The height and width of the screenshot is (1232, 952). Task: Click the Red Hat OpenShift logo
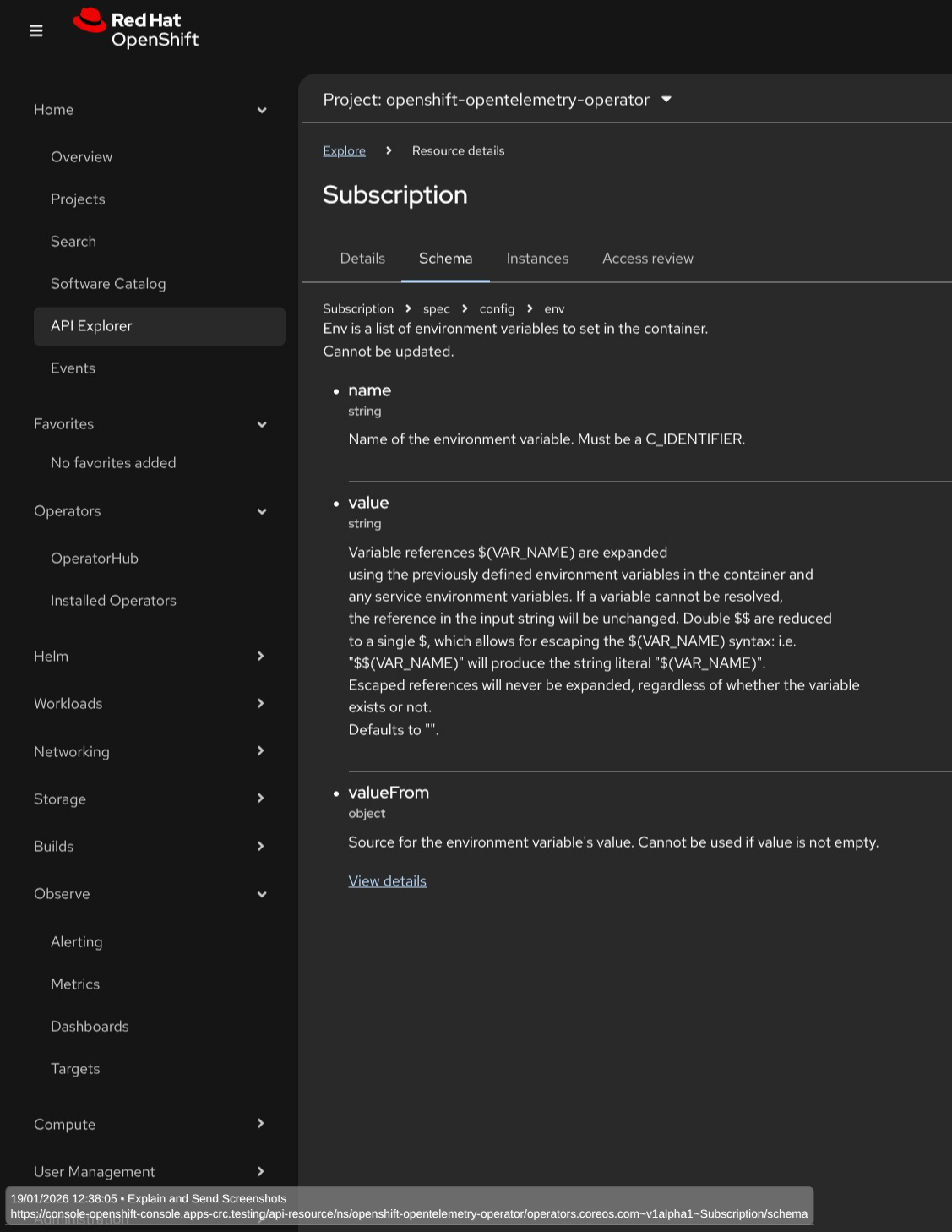[x=136, y=29]
